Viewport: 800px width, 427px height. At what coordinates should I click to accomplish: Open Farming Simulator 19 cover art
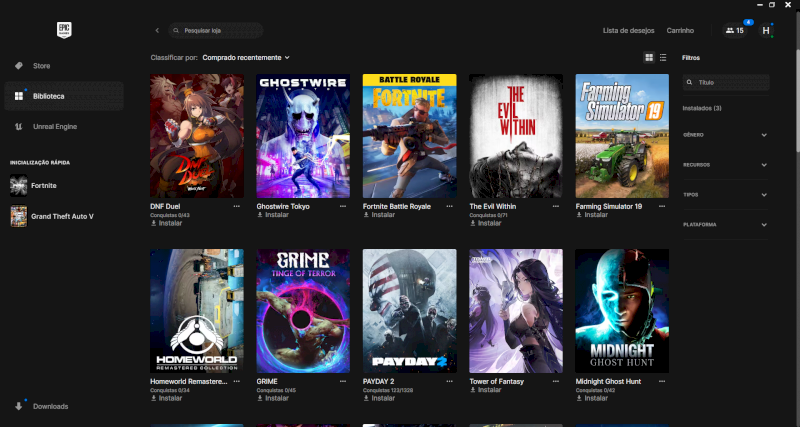tap(622, 136)
